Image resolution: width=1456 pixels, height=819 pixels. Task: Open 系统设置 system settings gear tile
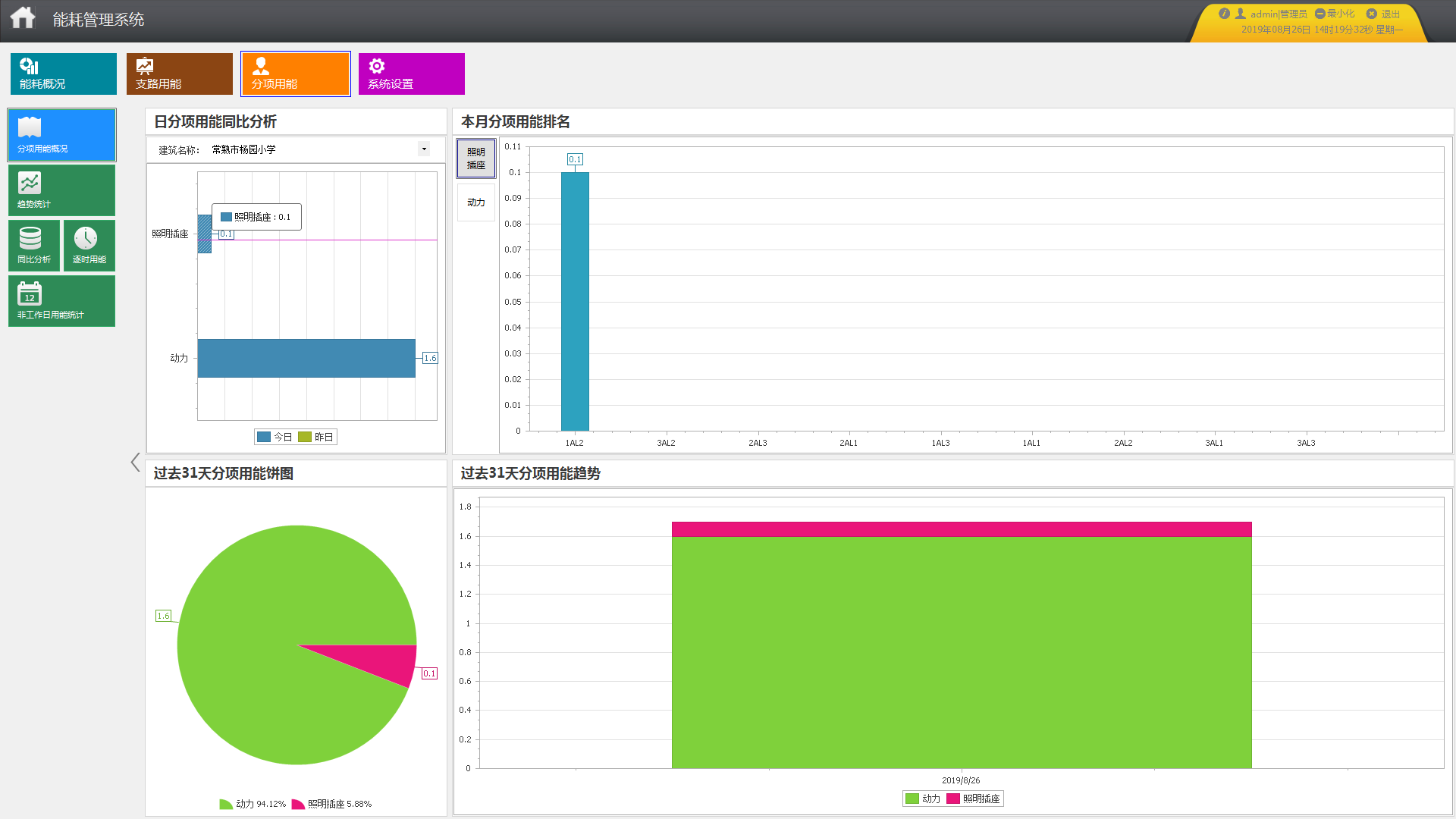pos(411,74)
